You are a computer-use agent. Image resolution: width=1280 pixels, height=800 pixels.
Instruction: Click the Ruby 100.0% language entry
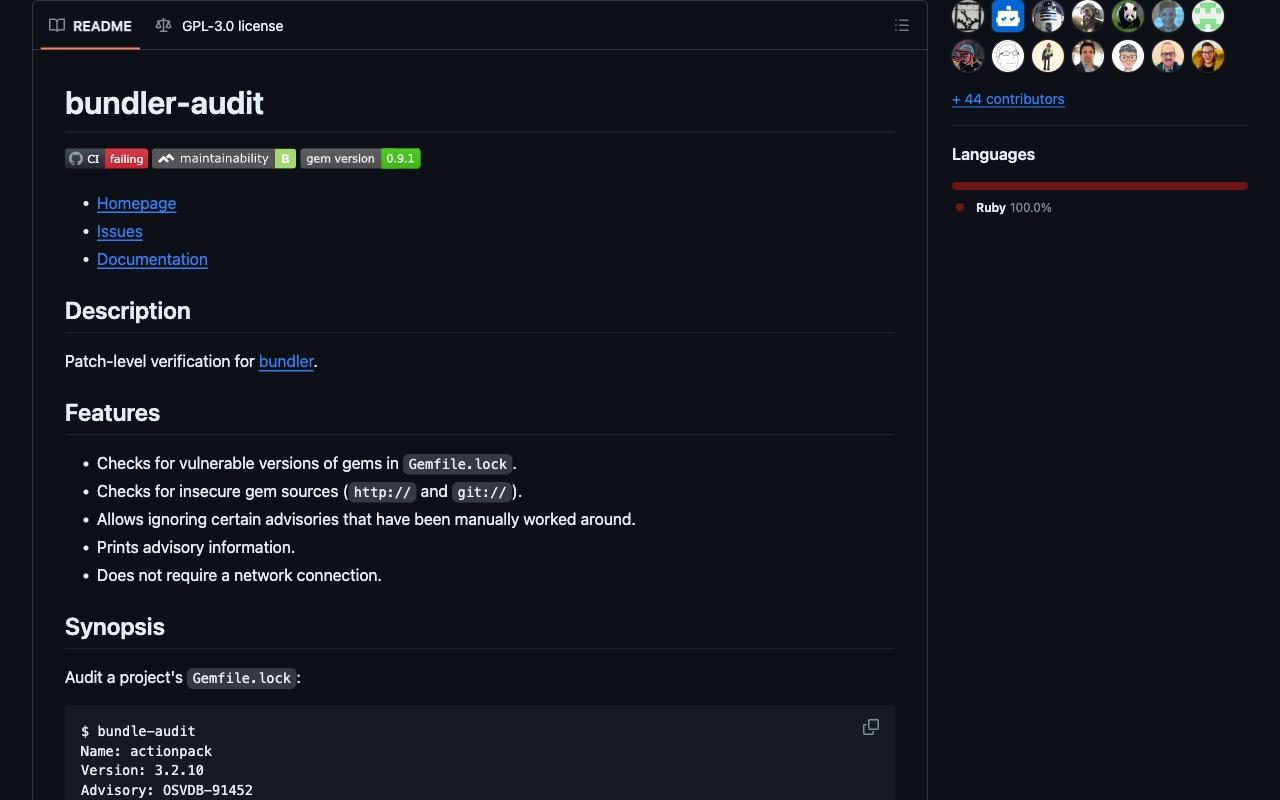1004,207
